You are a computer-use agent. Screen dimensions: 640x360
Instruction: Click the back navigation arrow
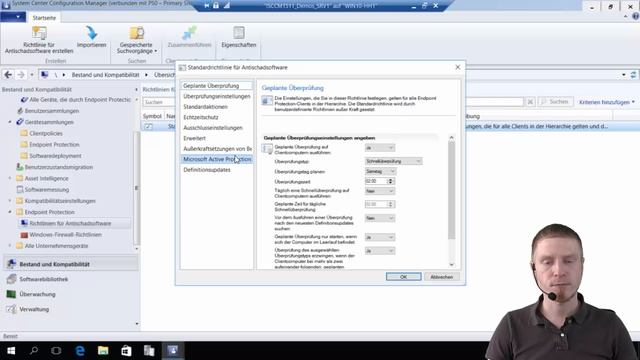coord(8,75)
